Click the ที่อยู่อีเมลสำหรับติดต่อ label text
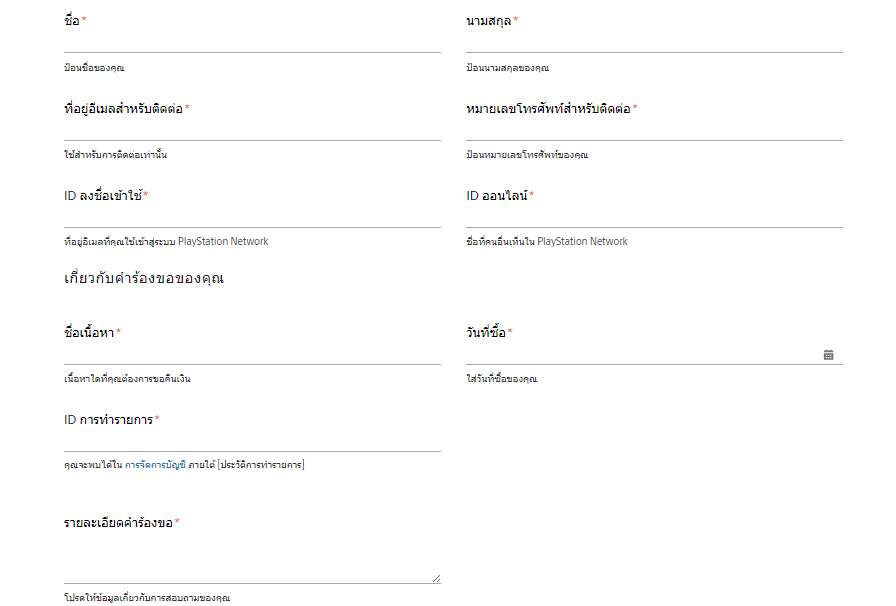Image resolution: width=896 pixels, height=606 pixels. tap(123, 108)
